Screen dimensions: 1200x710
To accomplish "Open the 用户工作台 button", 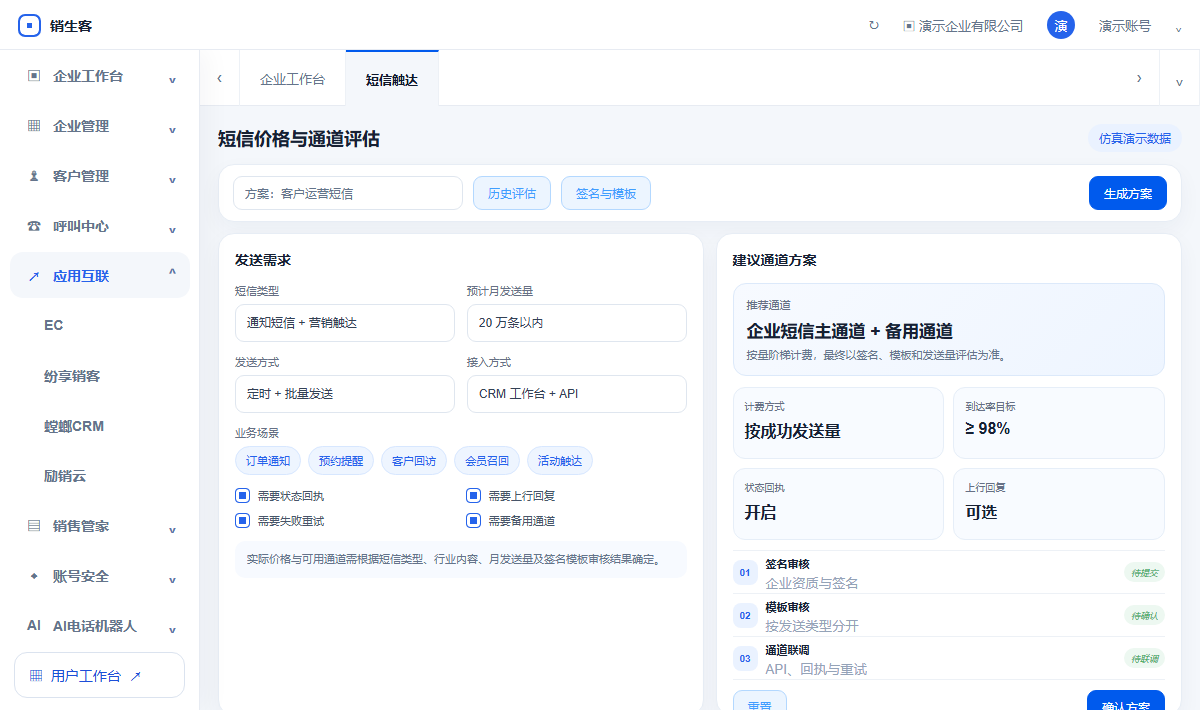I will tap(99, 675).
